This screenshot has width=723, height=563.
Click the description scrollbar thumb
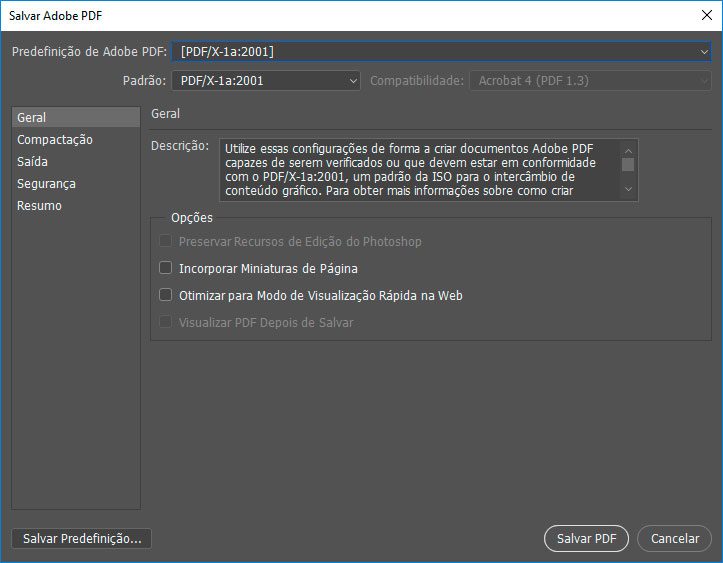tap(628, 165)
